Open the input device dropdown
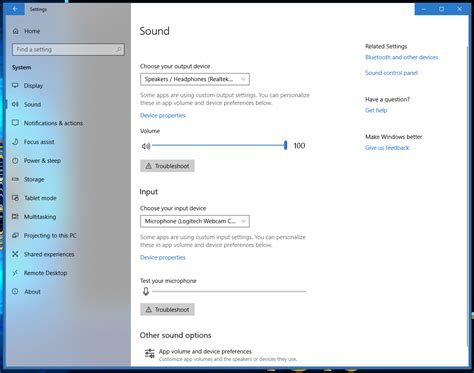 pos(195,221)
